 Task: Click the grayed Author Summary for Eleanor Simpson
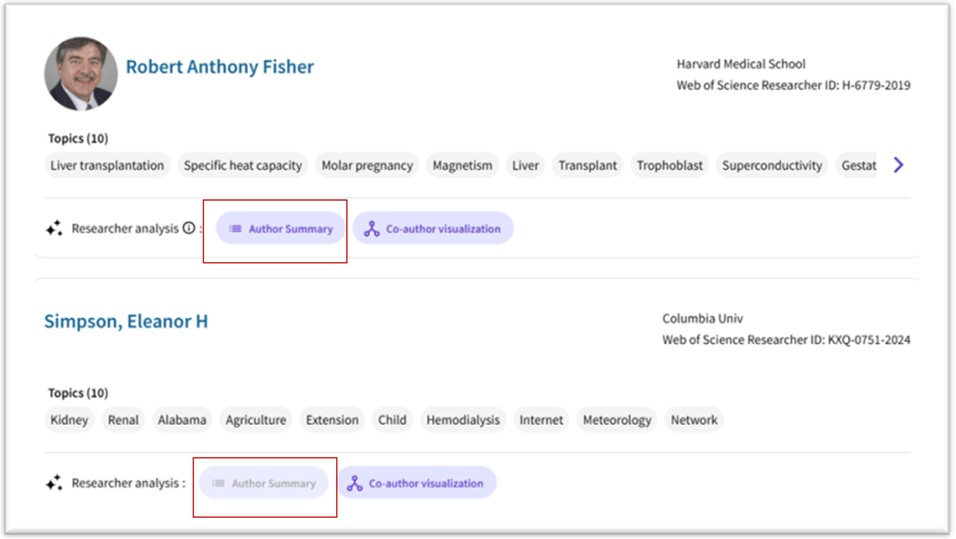[x=263, y=483]
